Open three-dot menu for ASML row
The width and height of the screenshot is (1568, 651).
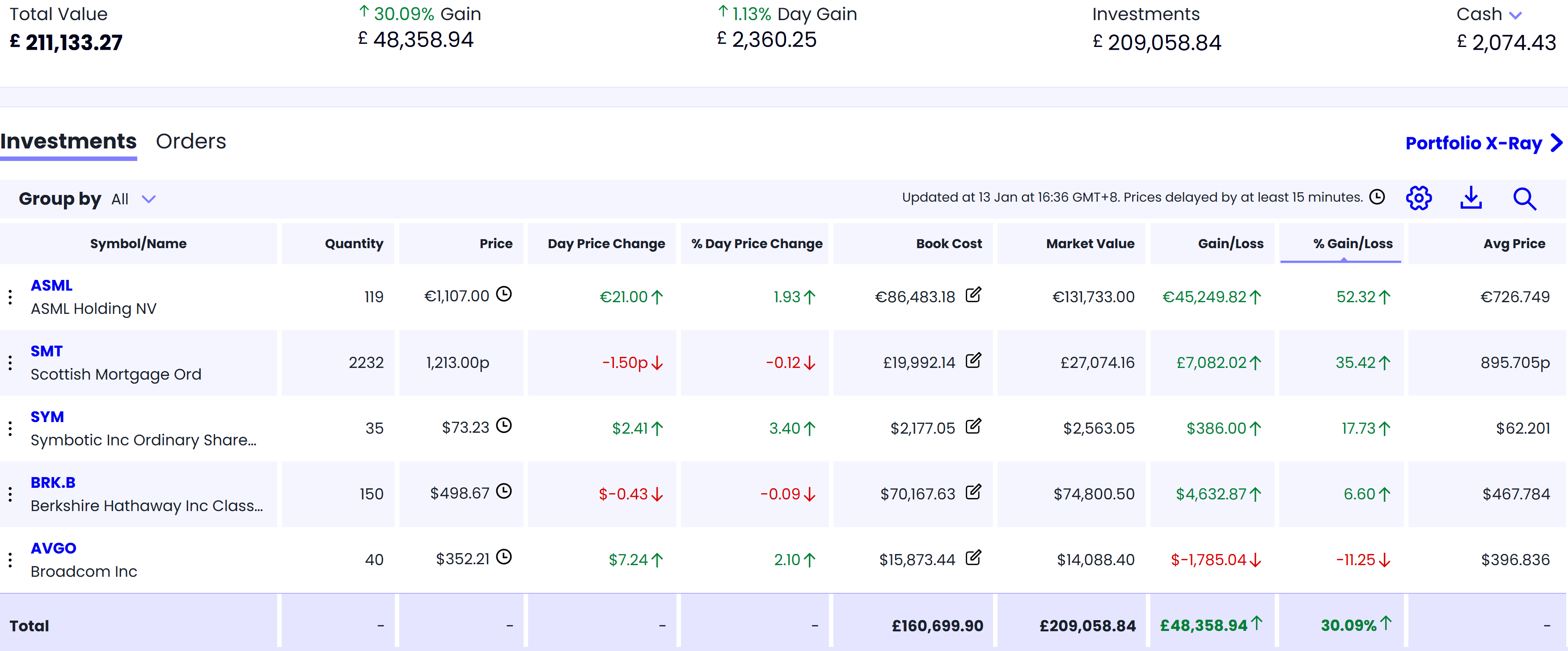[x=10, y=297]
